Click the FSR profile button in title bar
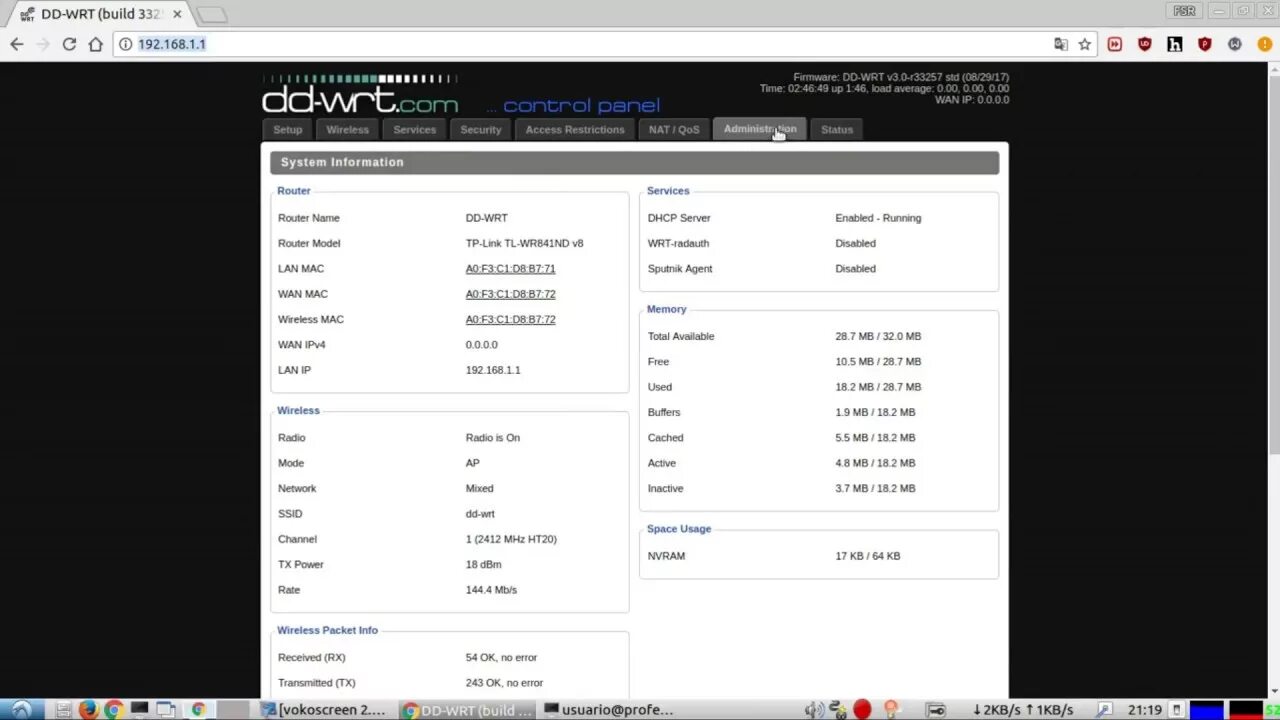Image resolution: width=1280 pixels, height=720 pixels. (1184, 11)
